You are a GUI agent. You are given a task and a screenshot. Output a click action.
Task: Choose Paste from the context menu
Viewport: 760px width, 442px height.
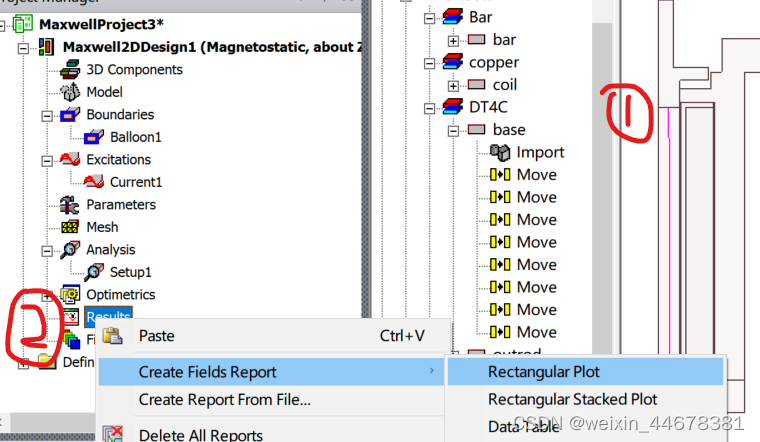pos(271,336)
